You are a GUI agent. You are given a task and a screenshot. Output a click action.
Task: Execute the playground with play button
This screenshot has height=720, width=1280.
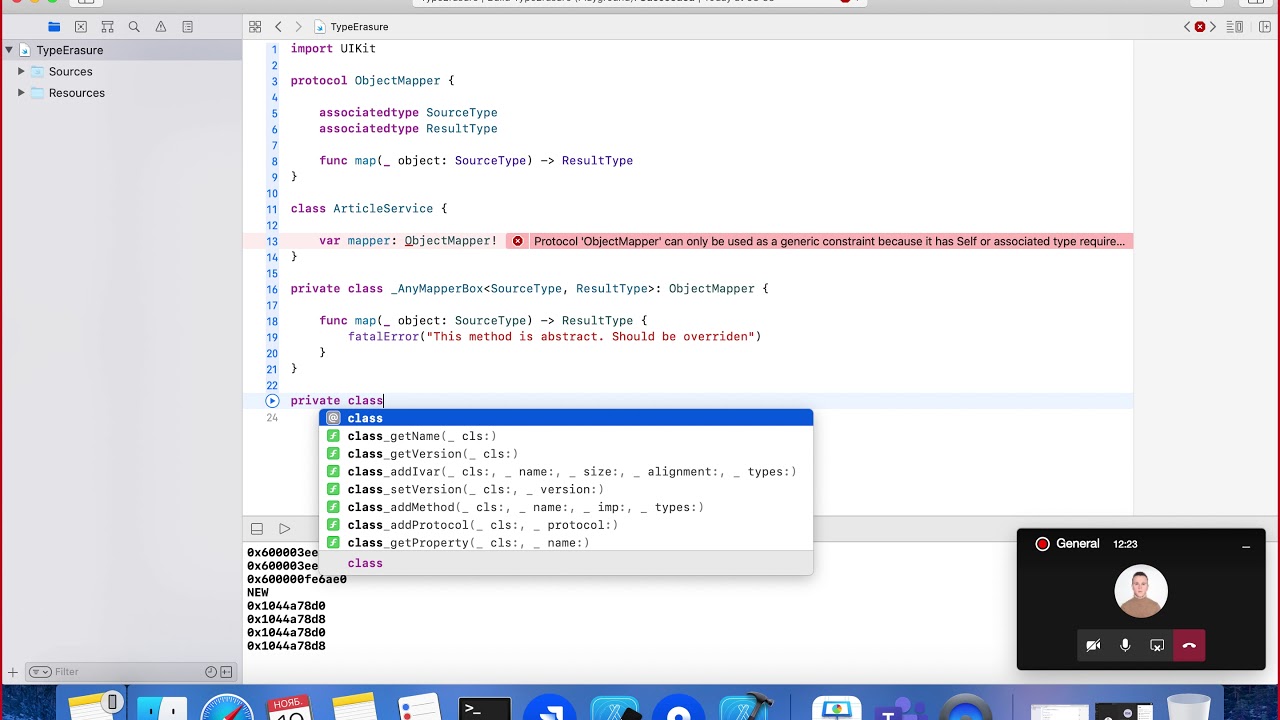285,529
